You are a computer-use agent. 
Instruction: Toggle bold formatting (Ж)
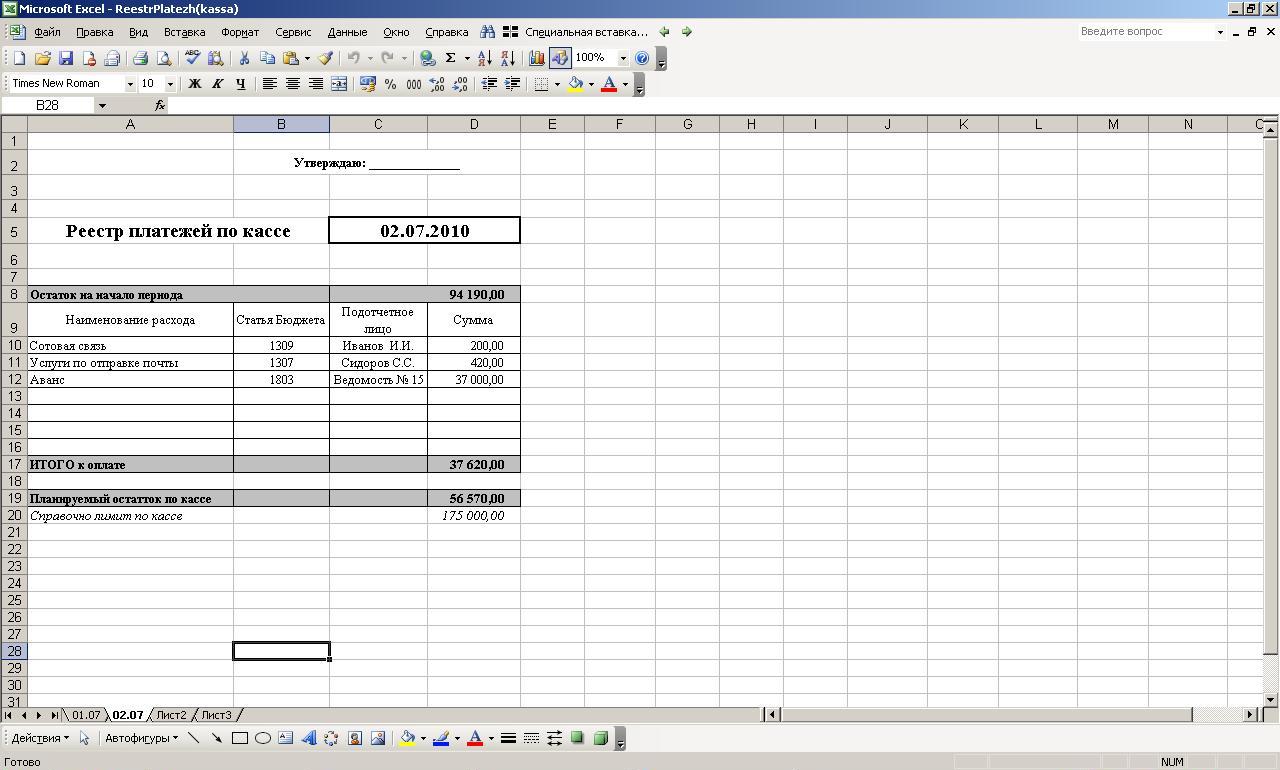tap(195, 84)
